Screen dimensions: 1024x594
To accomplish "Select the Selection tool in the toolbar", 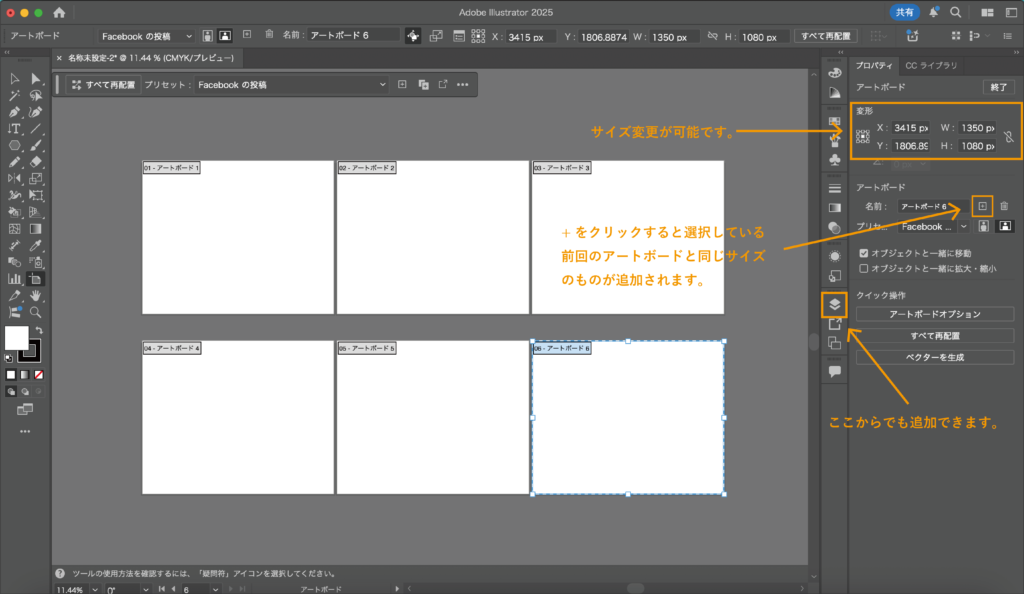I will [x=13, y=80].
